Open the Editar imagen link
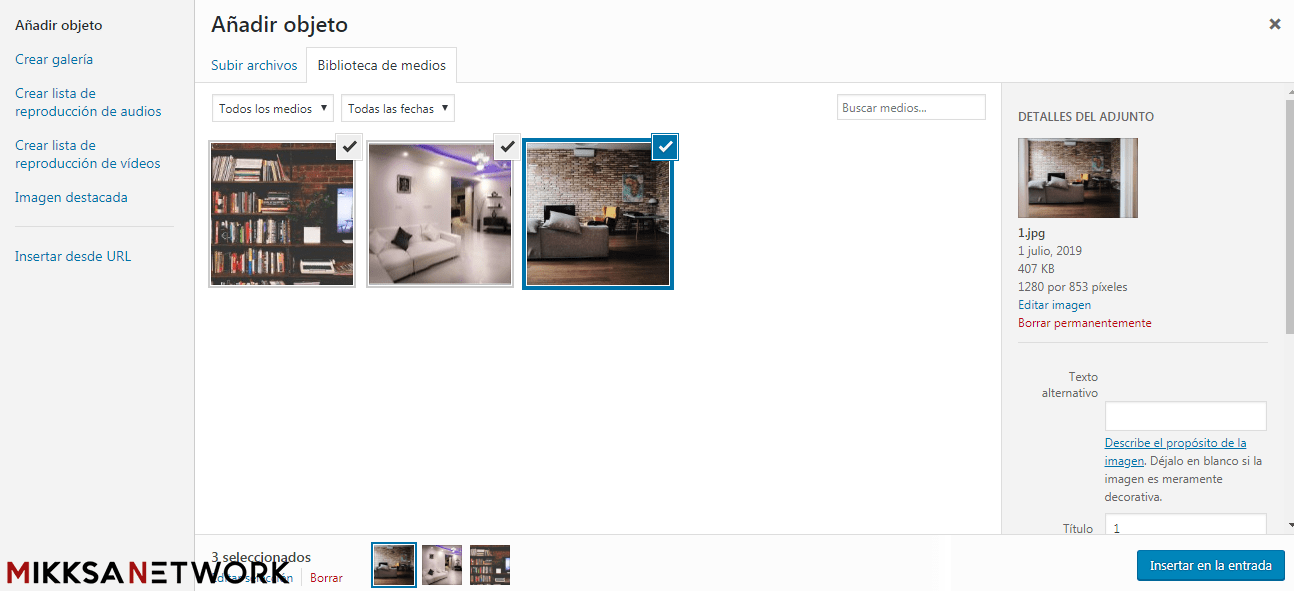 (x=1054, y=305)
